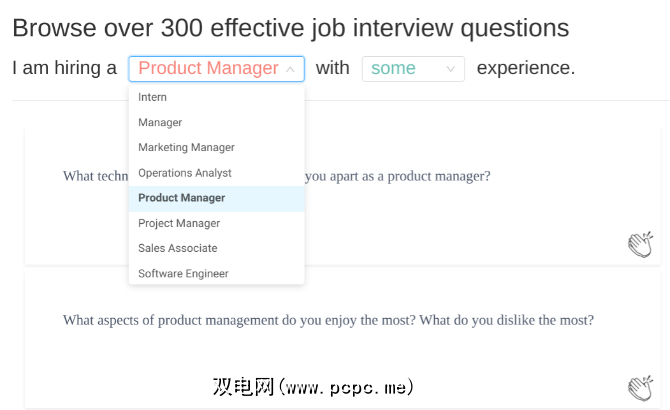Open the "some" experience level dropdown

tap(412, 69)
